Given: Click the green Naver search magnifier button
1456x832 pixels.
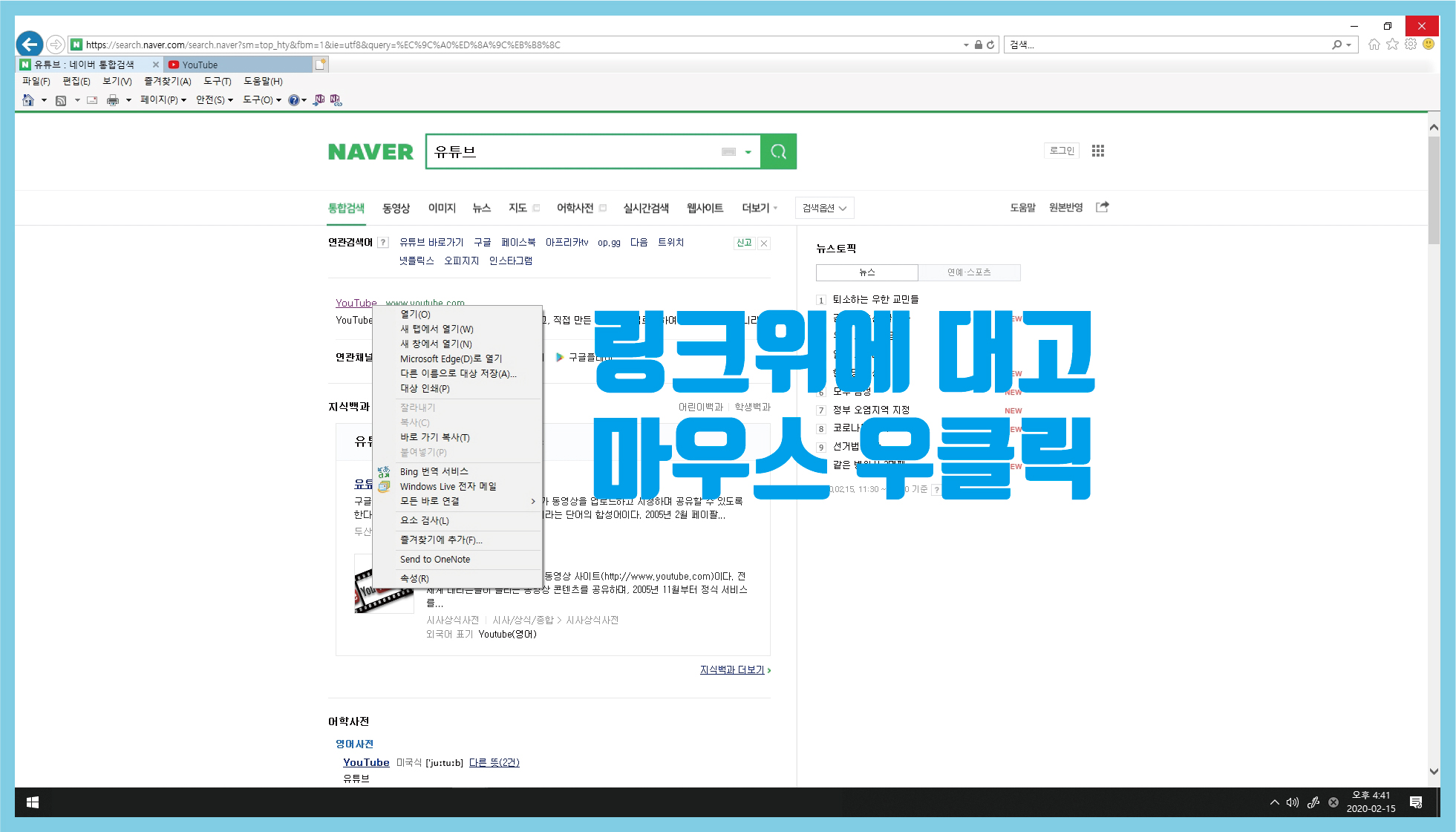Looking at the screenshot, I should click(778, 151).
